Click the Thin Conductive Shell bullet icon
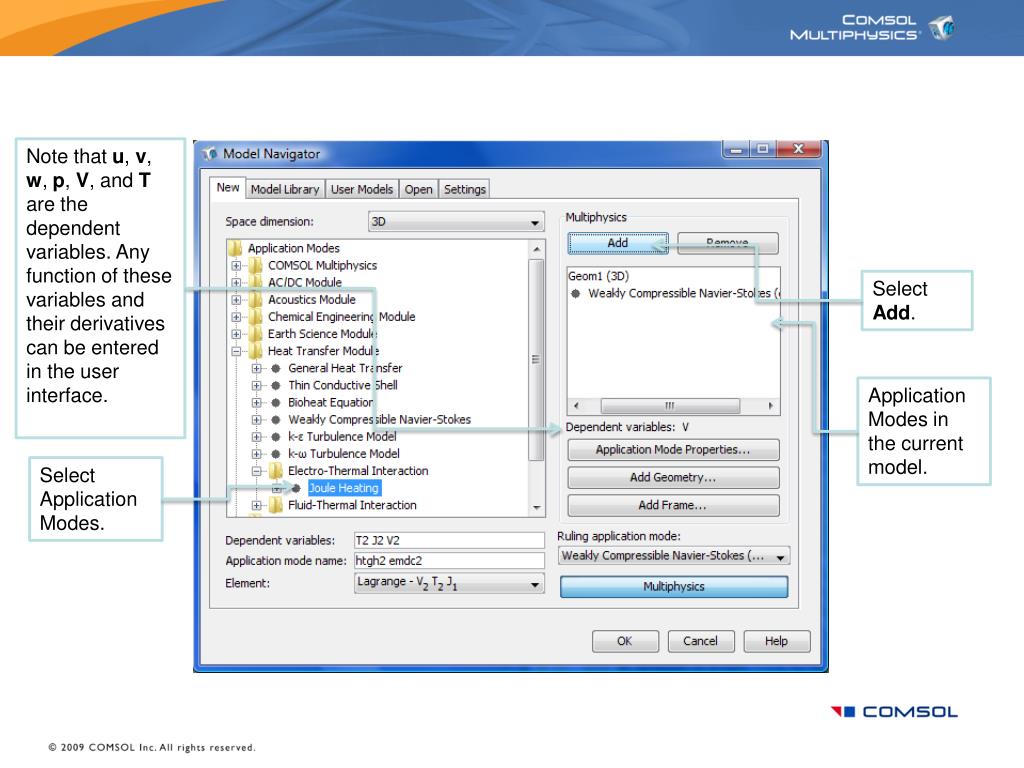The image size is (1024, 768). point(276,385)
